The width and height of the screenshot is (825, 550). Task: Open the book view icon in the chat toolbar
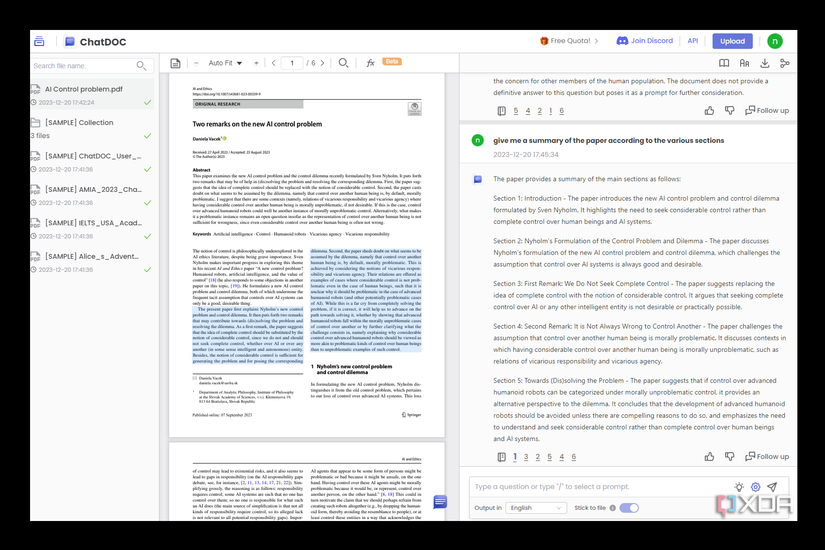(x=724, y=63)
